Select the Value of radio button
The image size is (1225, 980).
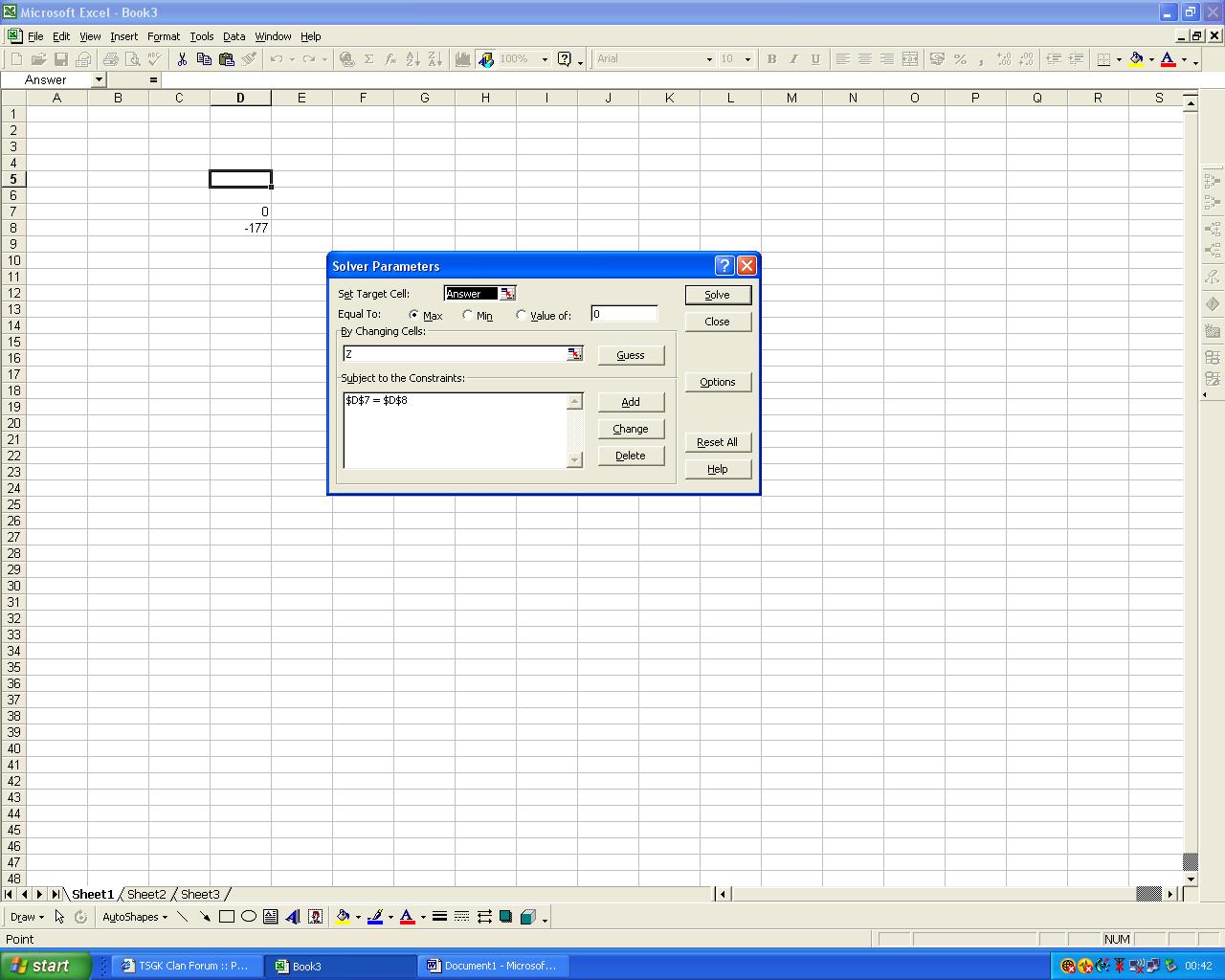pyautogui.click(x=521, y=315)
